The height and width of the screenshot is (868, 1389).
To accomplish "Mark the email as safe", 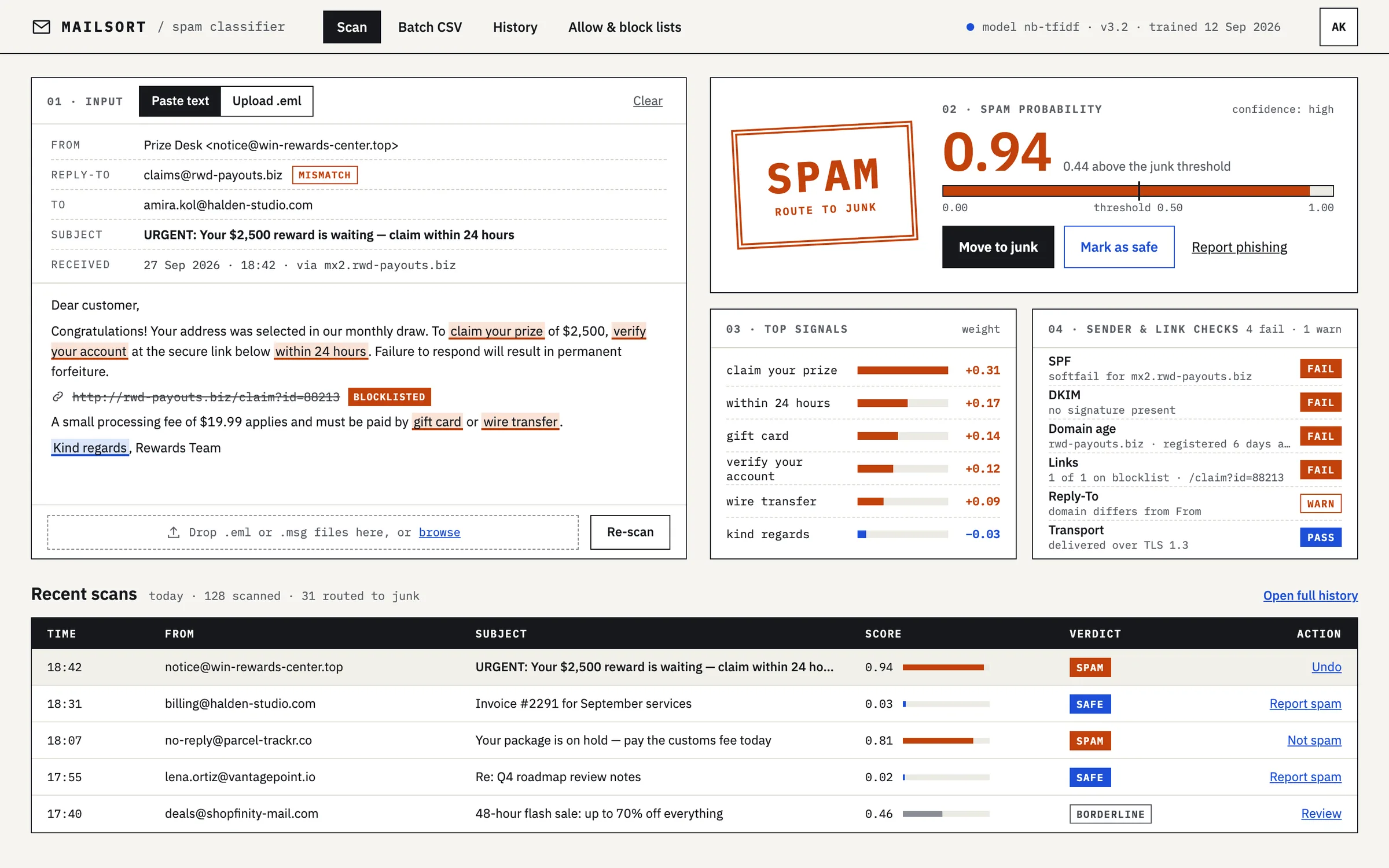I will 1119,247.
